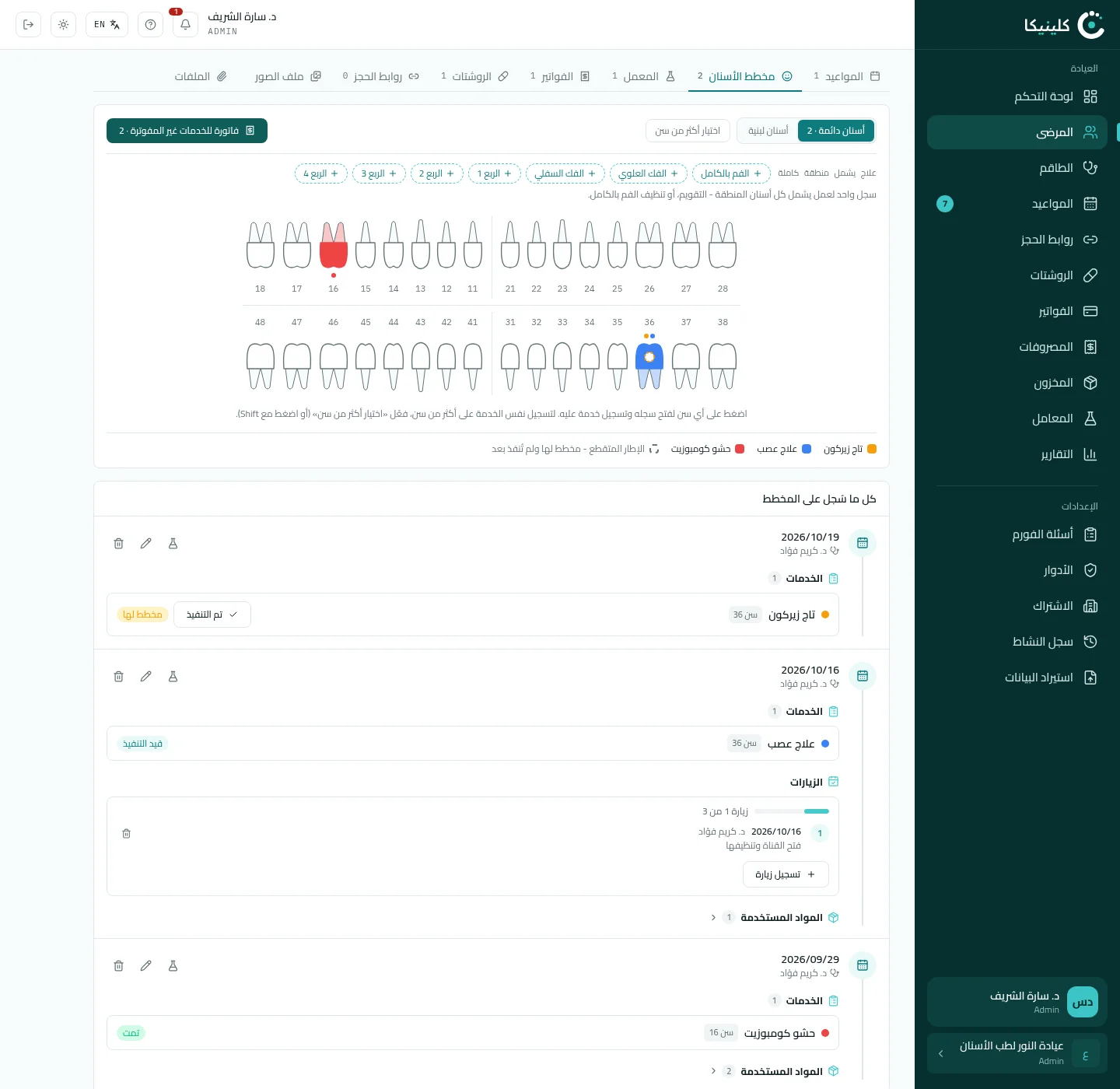
Task: Open سجل النشاط in the sidebar
Action: point(1017,642)
